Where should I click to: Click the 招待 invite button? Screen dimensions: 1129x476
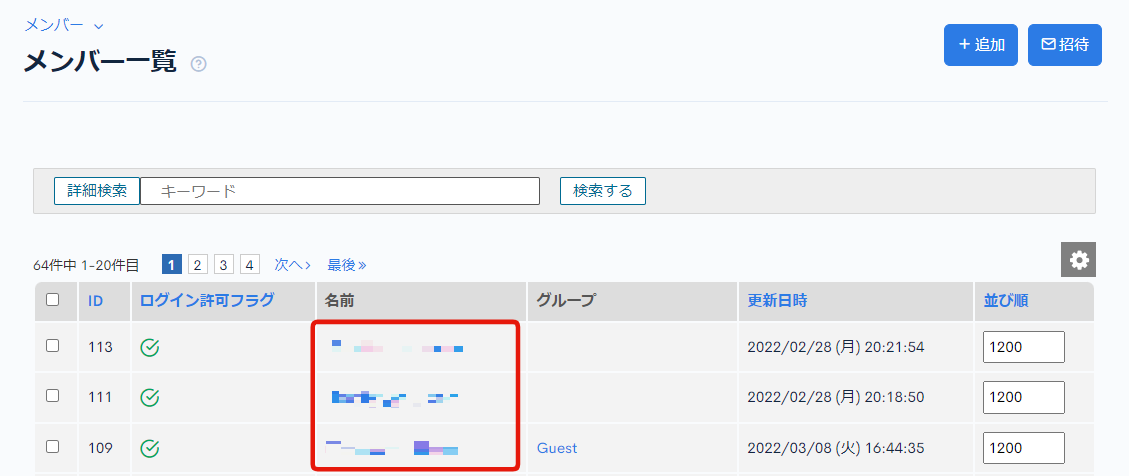point(1064,45)
